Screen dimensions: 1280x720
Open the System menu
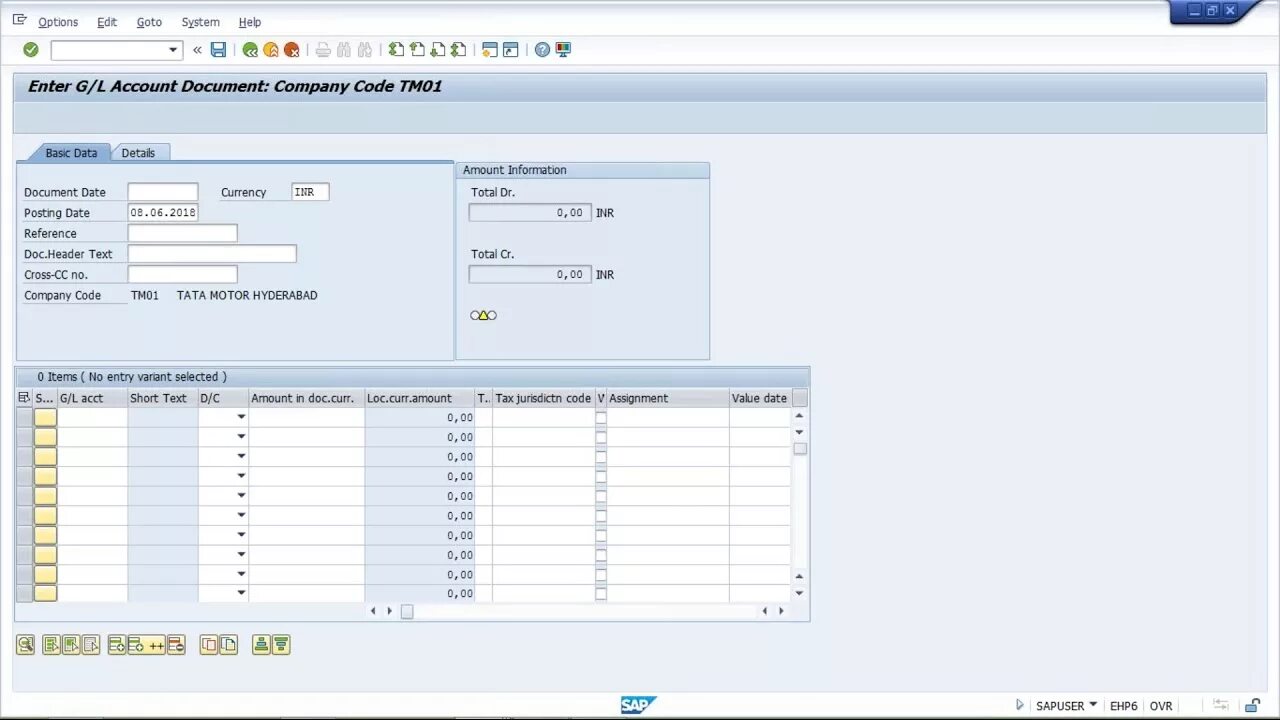pyautogui.click(x=200, y=22)
